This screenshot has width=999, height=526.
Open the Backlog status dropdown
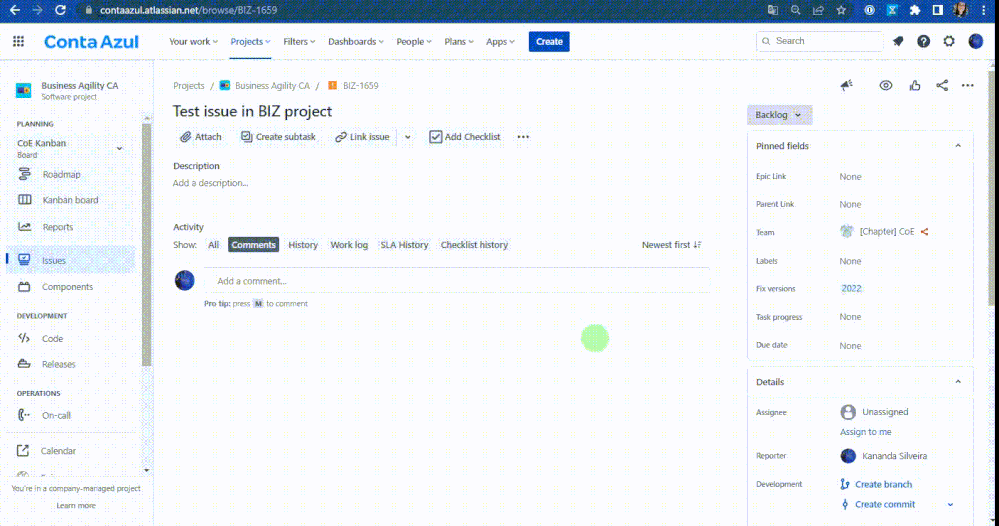click(779, 115)
